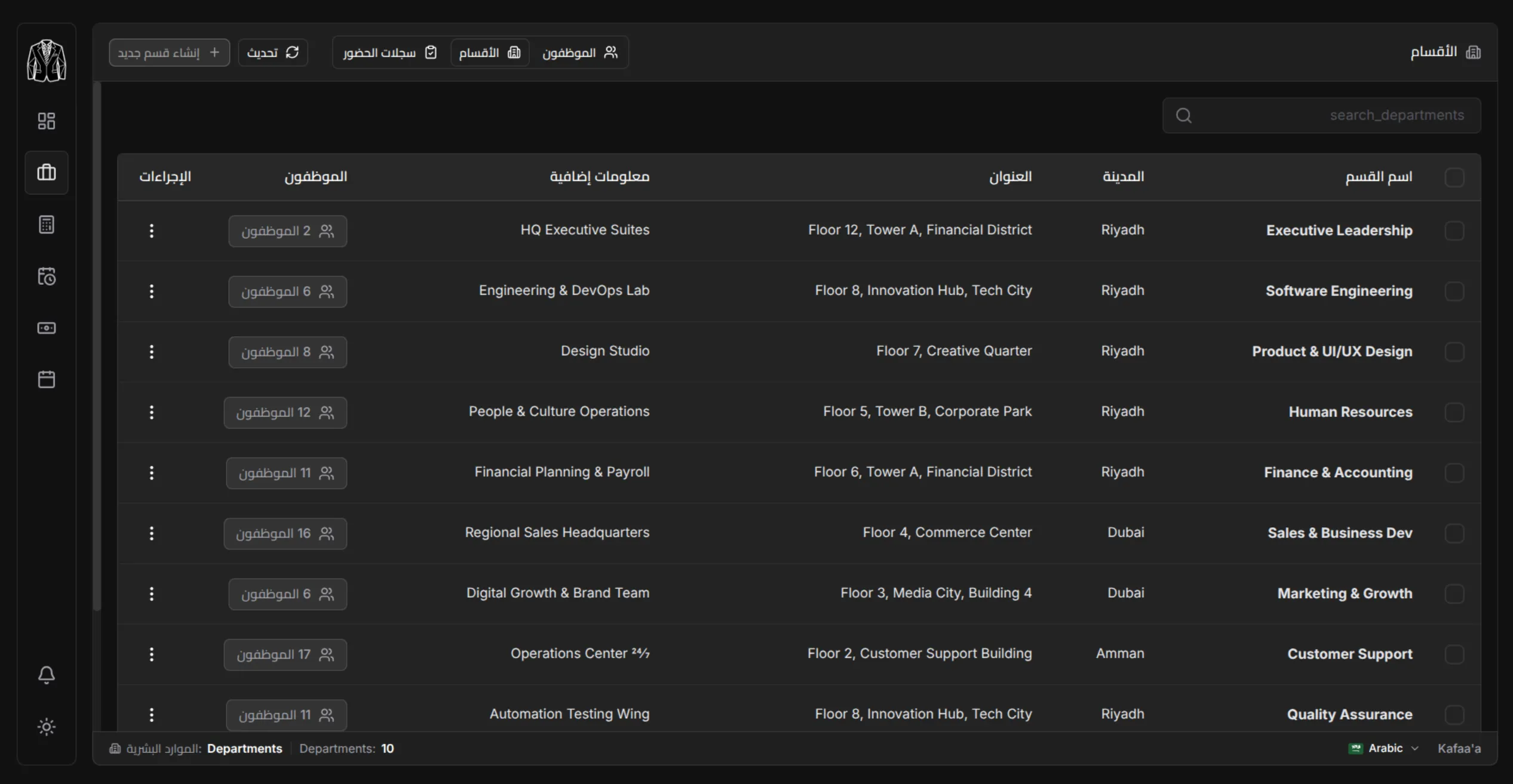Check the Finance & Accounting row checkbox
Image resolution: width=1513 pixels, height=784 pixels.
[x=1454, y=473]
